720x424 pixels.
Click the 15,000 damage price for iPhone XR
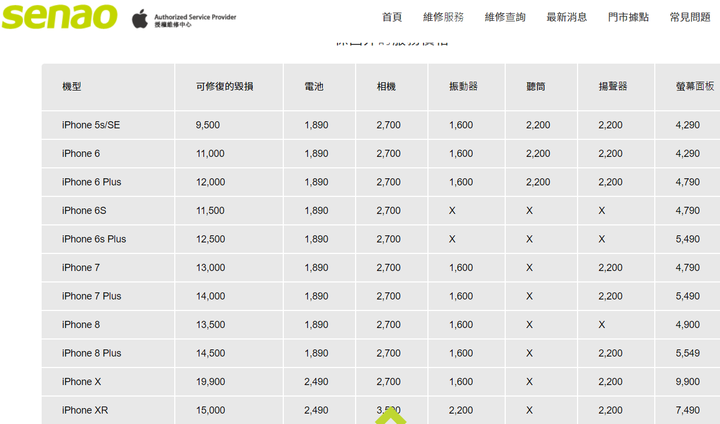(x=210, y=410)
